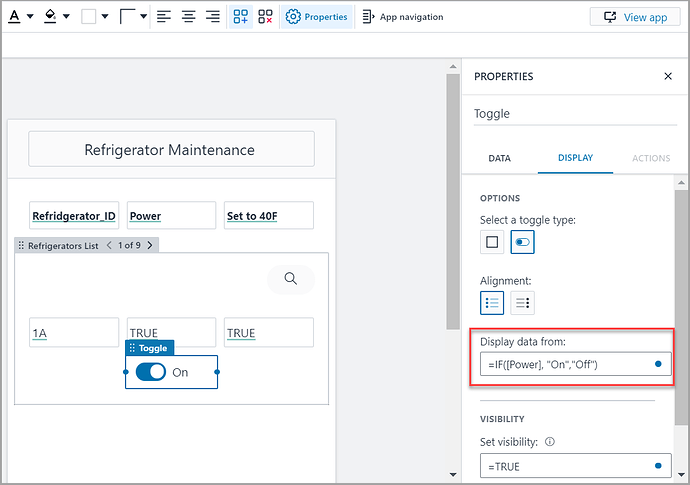Click the remove element grid icon

(265, 17)
